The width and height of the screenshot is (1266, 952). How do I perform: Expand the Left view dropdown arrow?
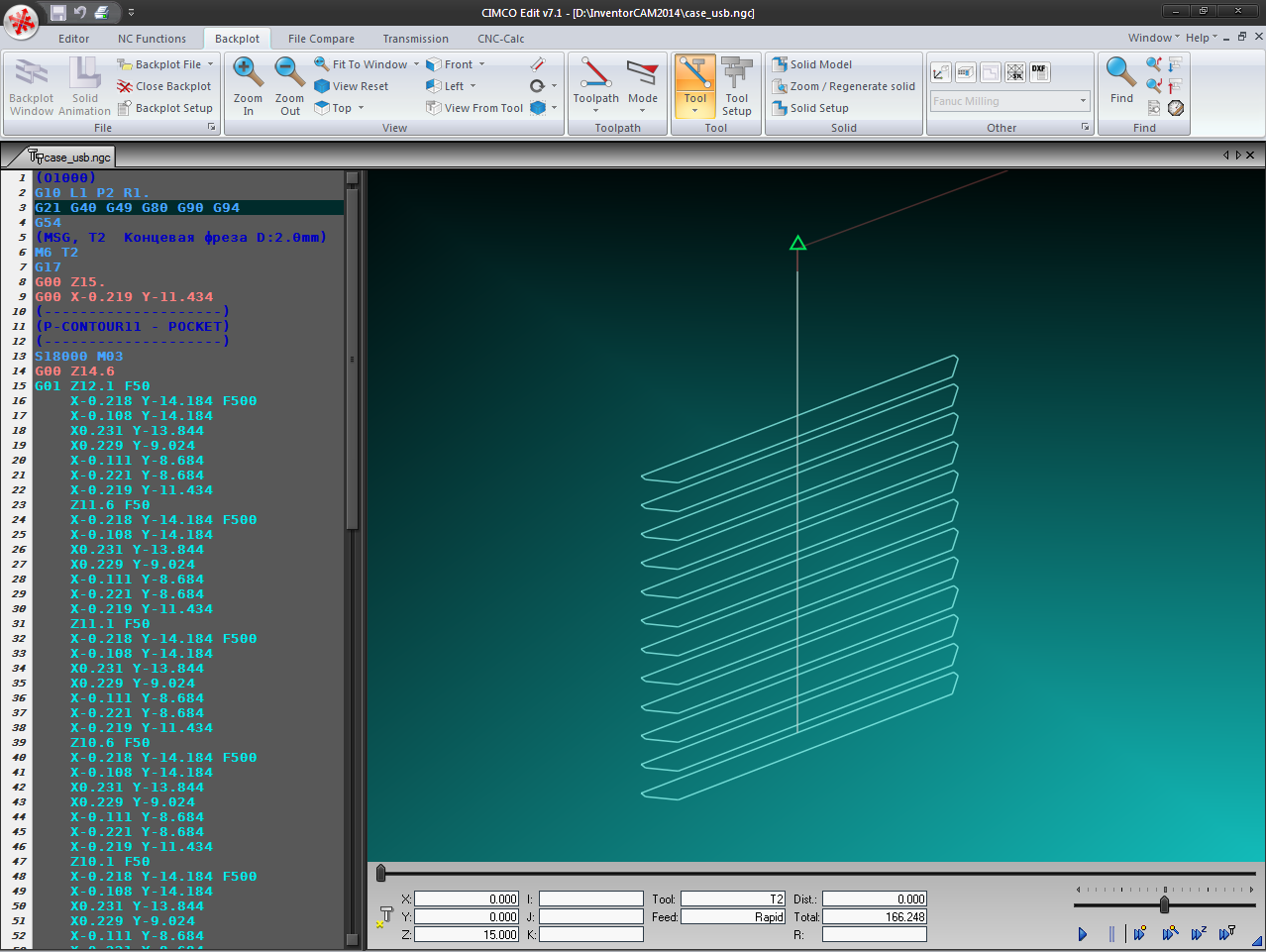[473, 86]
